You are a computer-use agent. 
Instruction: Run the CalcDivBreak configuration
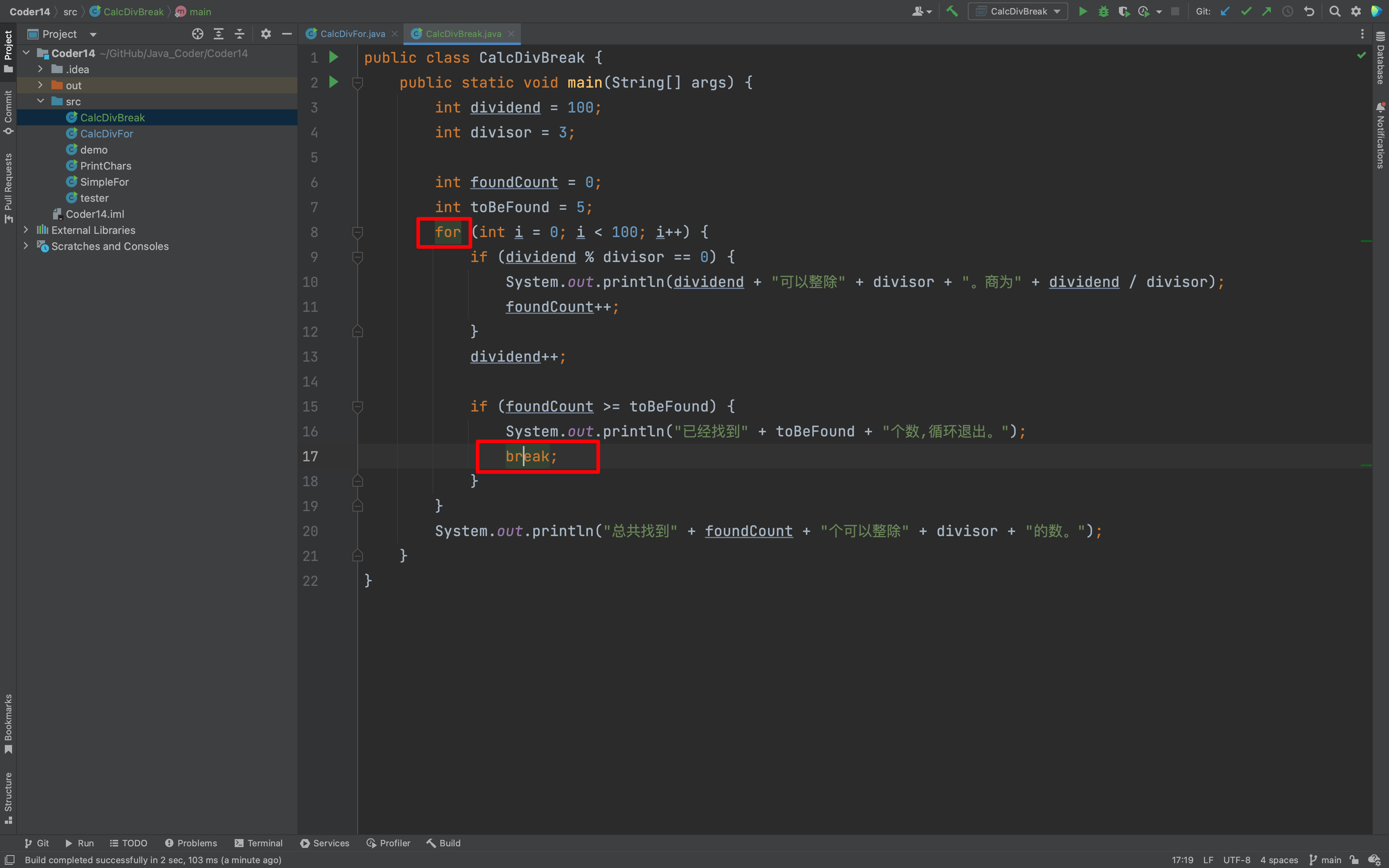point(1082,12)
